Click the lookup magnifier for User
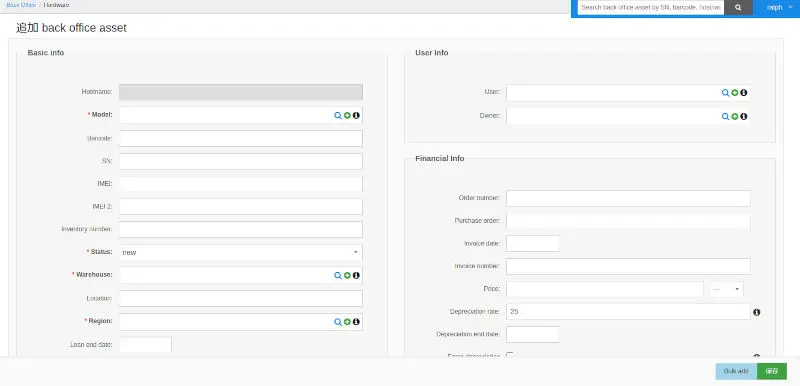The width and height of the screenshot is (800, 386). click(x=725, y=93)
